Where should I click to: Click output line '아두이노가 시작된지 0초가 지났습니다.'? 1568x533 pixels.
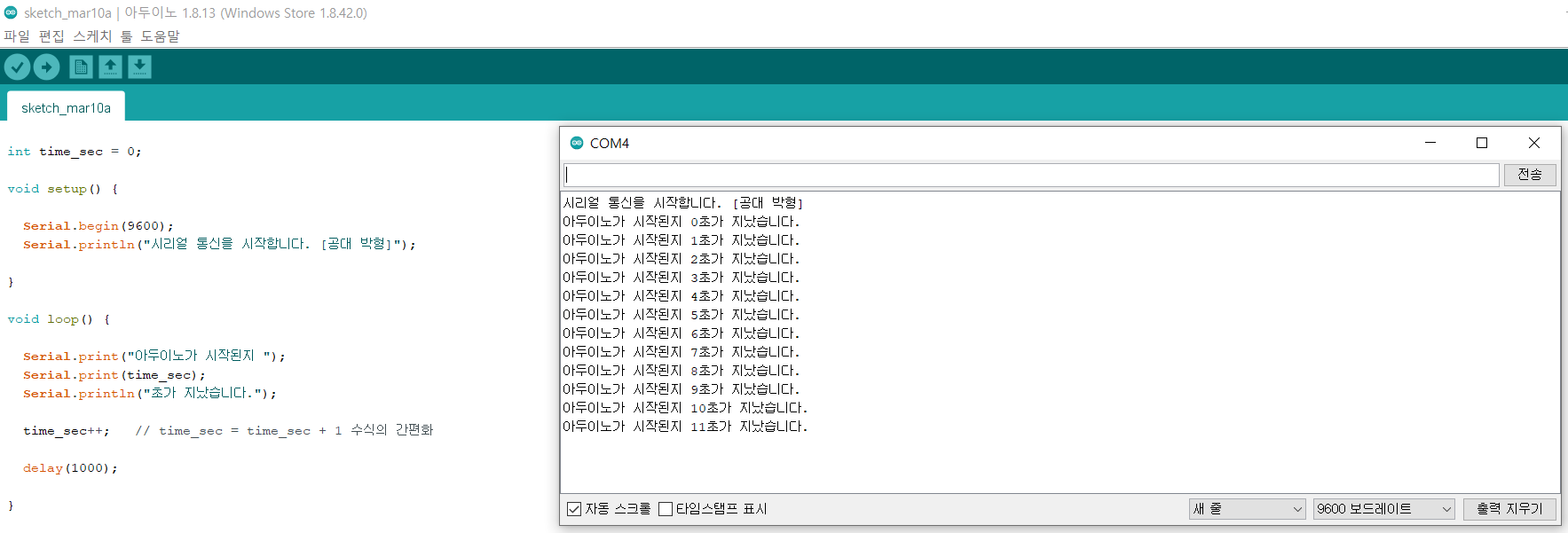tap(682, 222)
